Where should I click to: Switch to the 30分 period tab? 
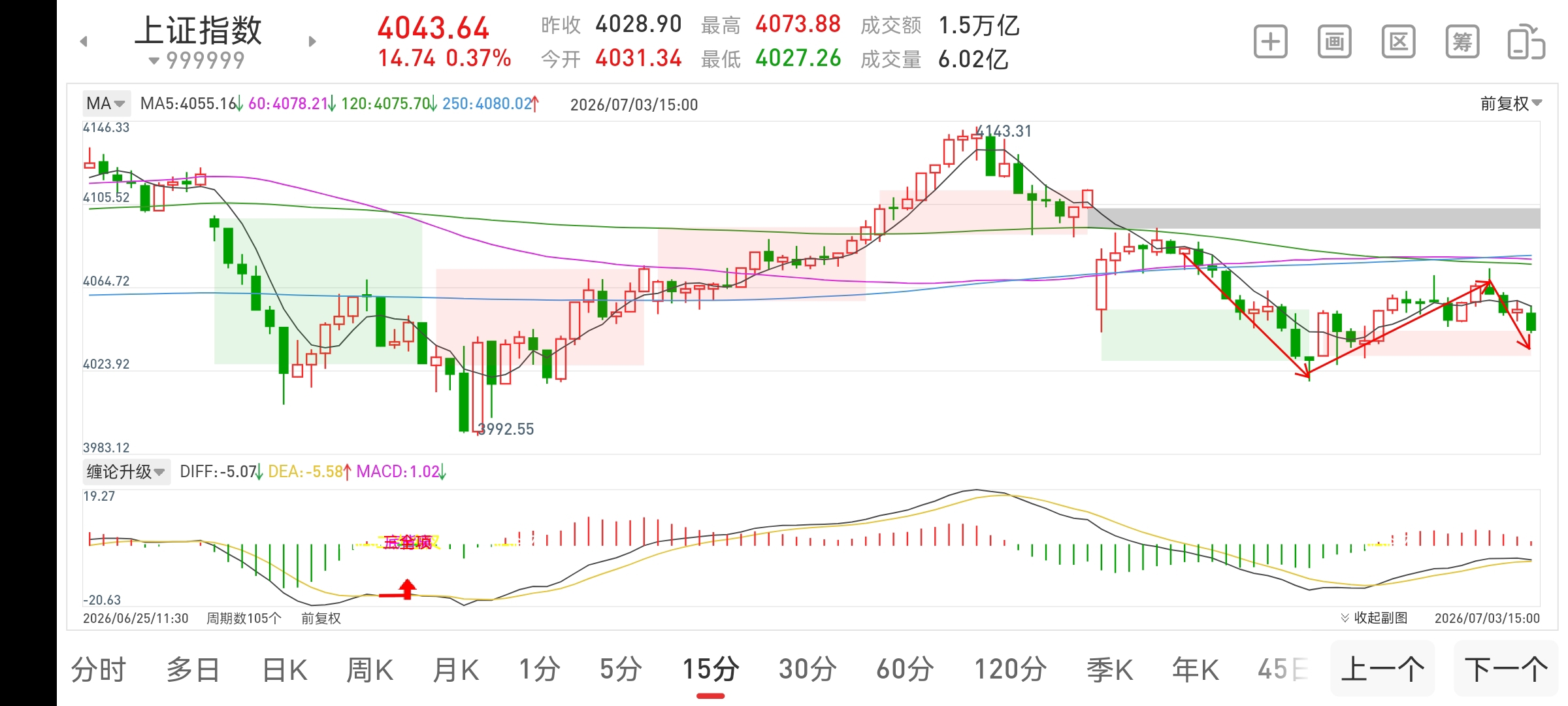(x=808, y=670)
